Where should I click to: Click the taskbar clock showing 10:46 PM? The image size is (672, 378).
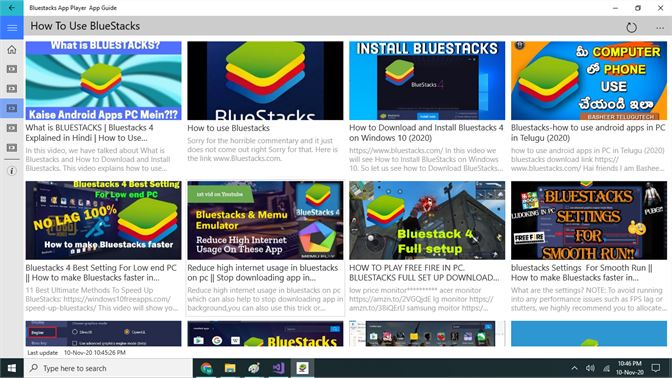[630, 368]
